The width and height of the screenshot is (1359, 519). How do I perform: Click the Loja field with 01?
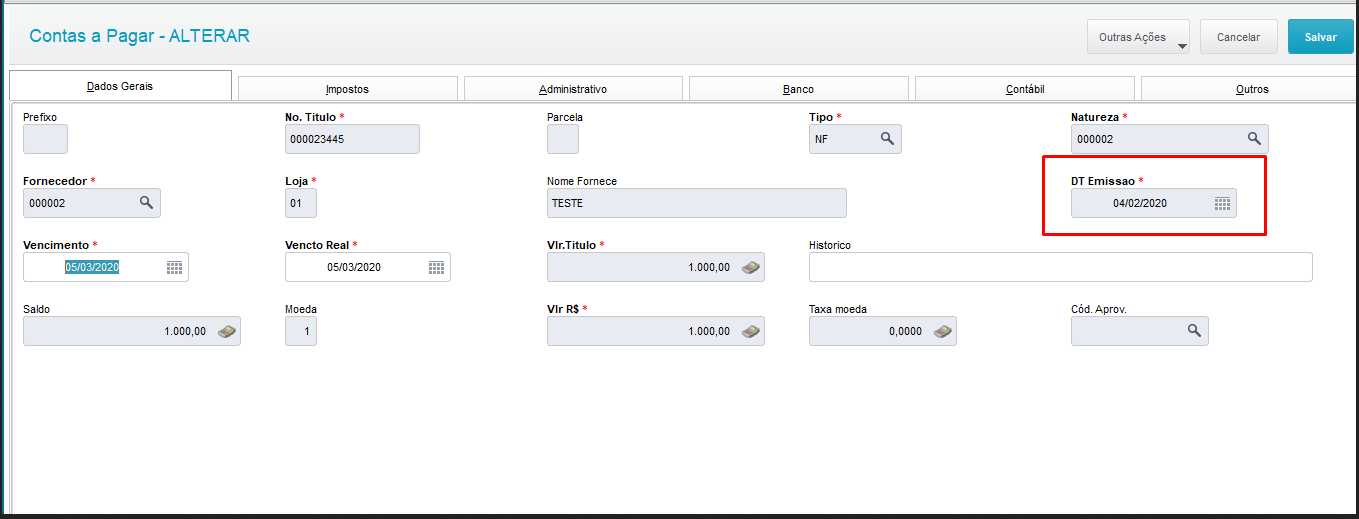tap(301, 203)
